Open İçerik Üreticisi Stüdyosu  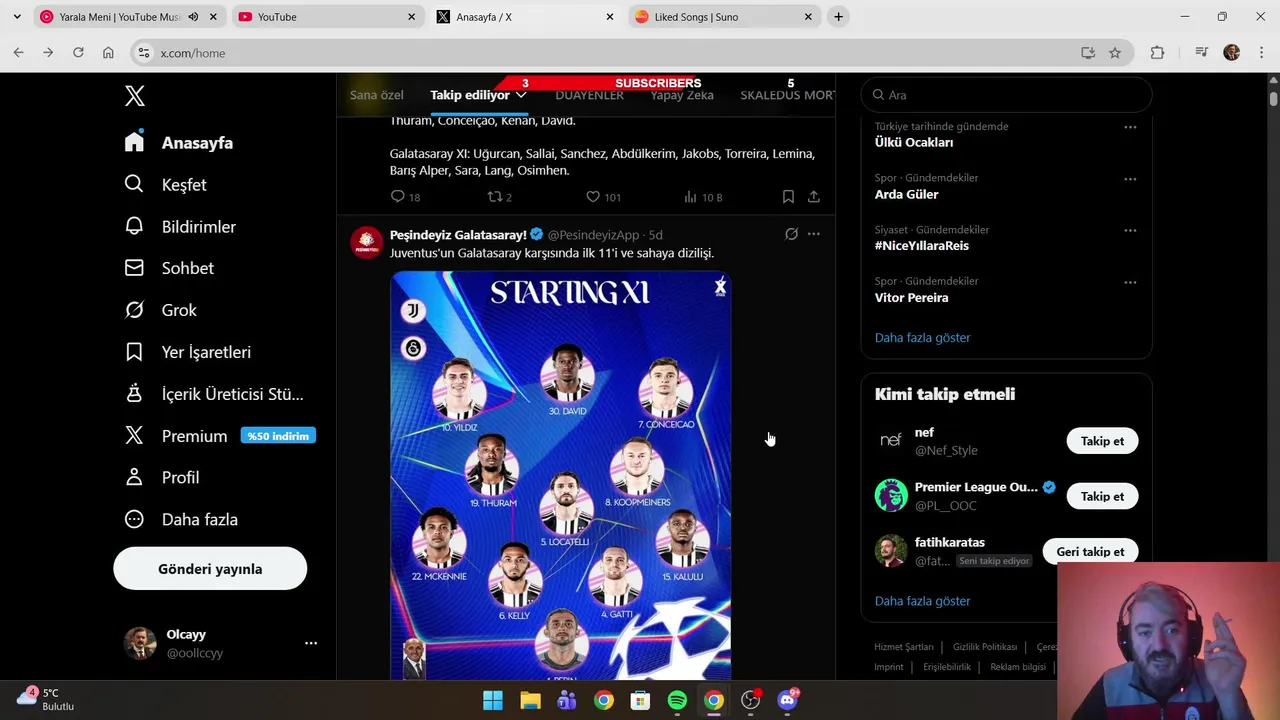point(213,394)
